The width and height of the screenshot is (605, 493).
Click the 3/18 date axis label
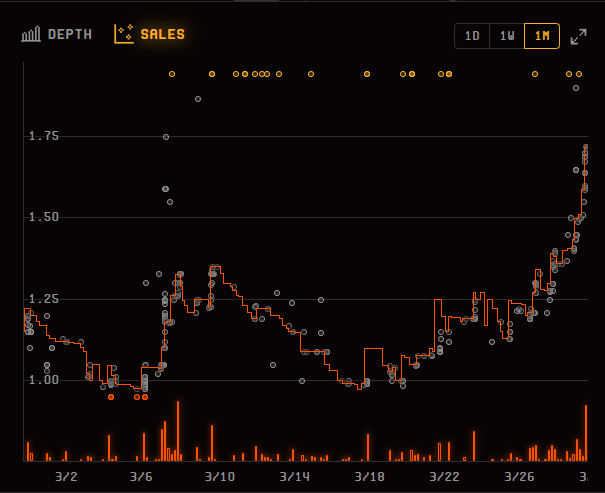370,477
